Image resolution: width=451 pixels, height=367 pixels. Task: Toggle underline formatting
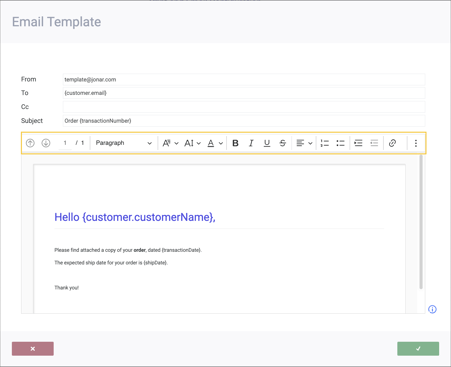[x=267, y=143]
